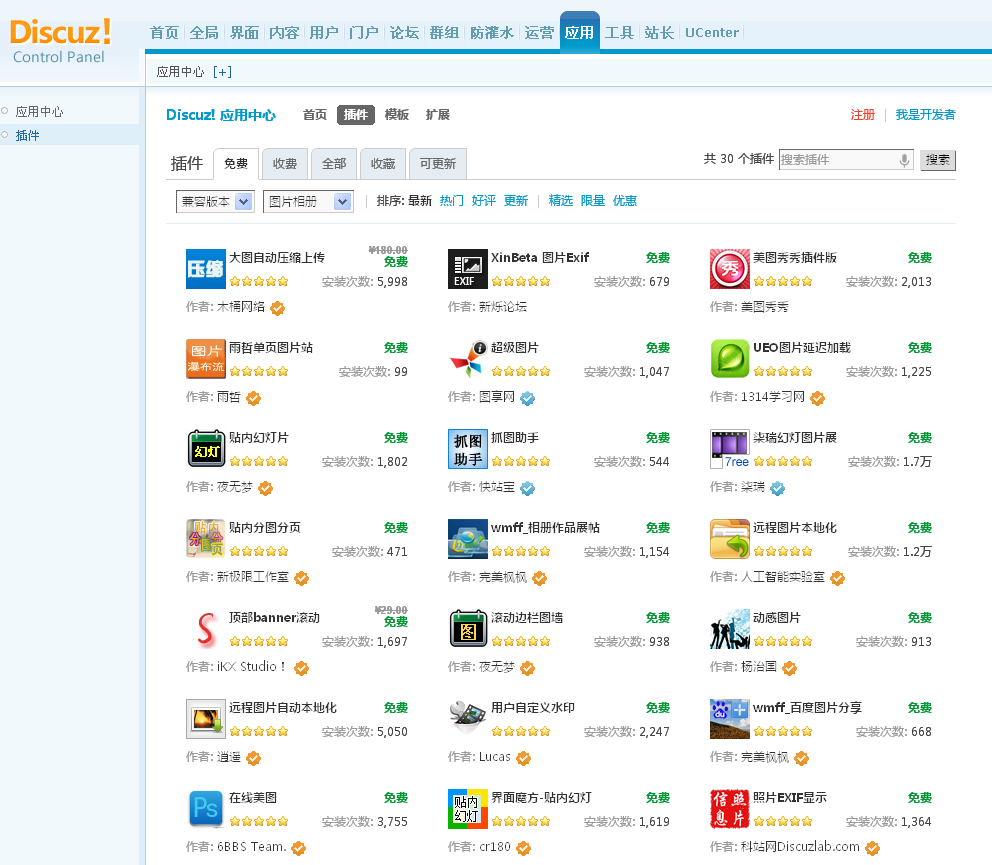992x865 pixels.
Task: Select 插件 in left sidebar
Action: 27,135
